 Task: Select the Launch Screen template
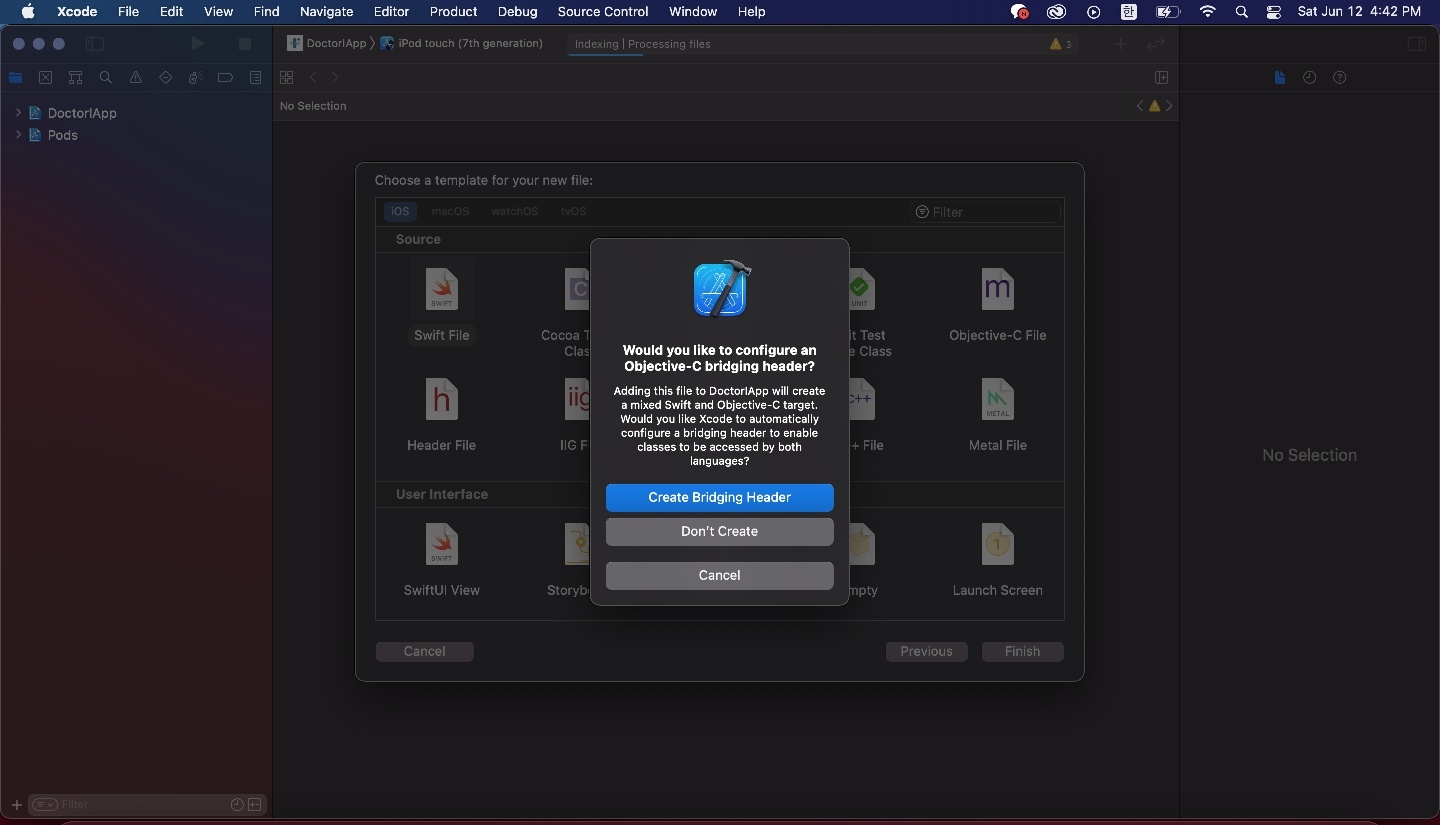(x=998, y=561)
